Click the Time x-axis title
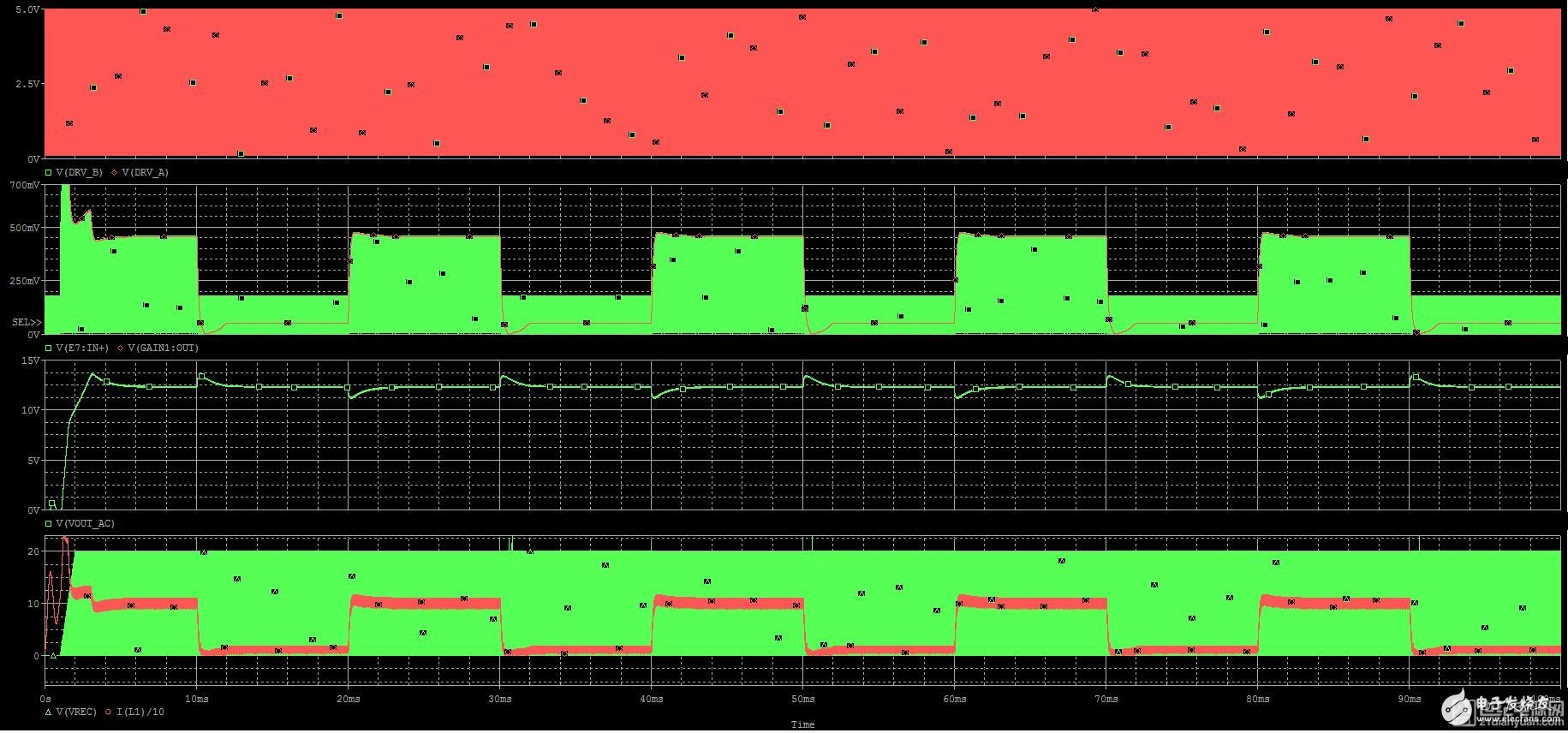 pos(802,725)
